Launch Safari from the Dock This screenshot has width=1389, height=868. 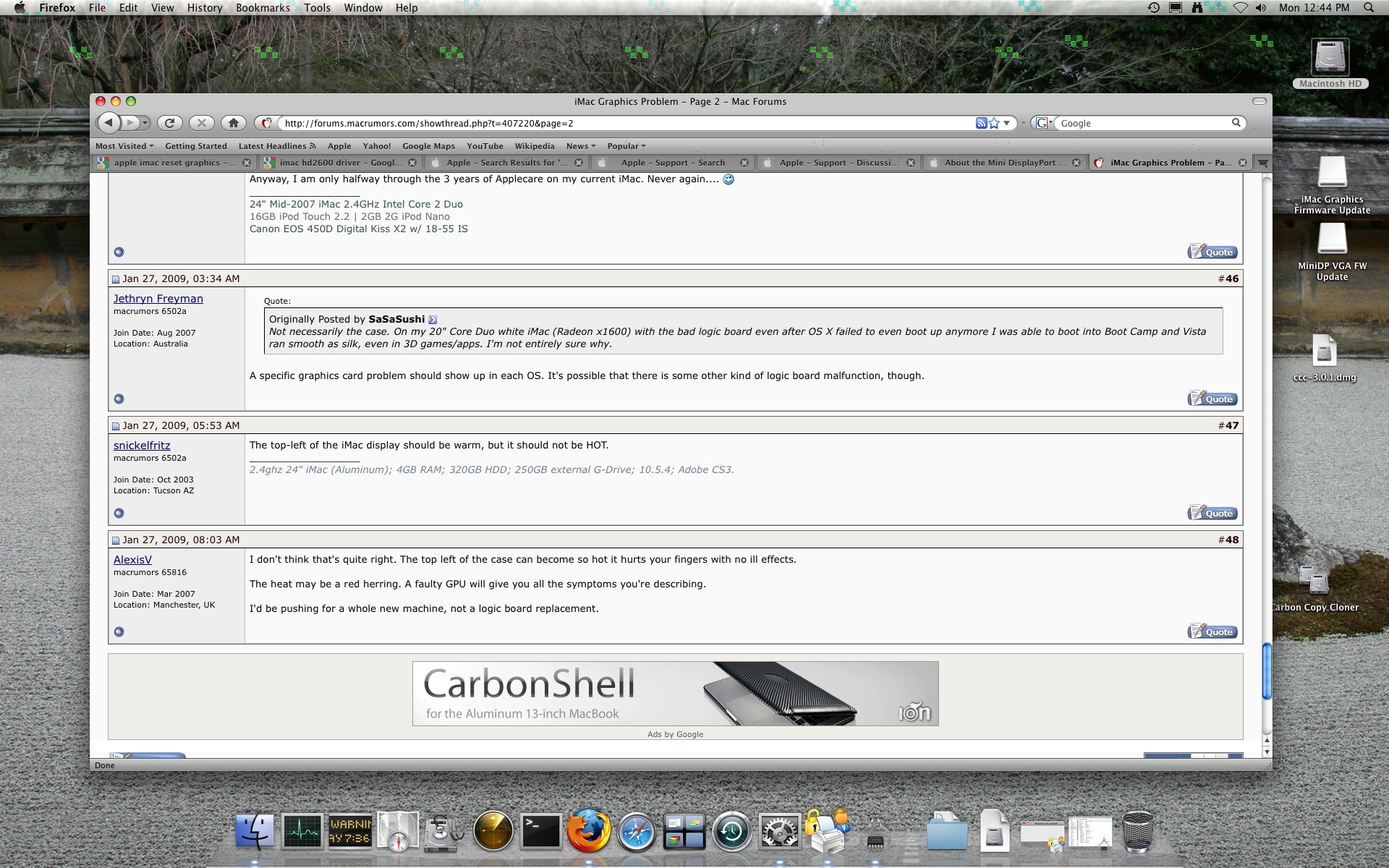coord(637,832)
